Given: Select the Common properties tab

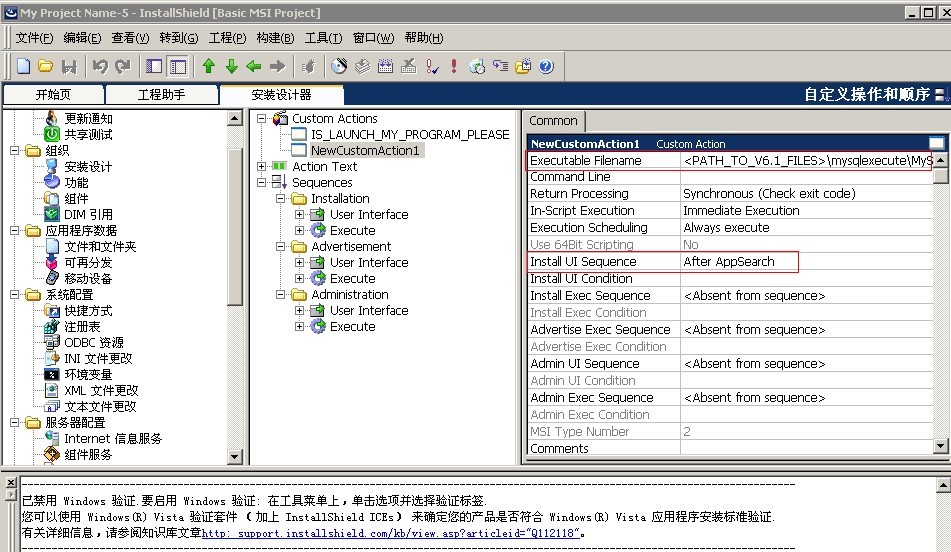Looking at the screenshot, I should click(553, 121).
